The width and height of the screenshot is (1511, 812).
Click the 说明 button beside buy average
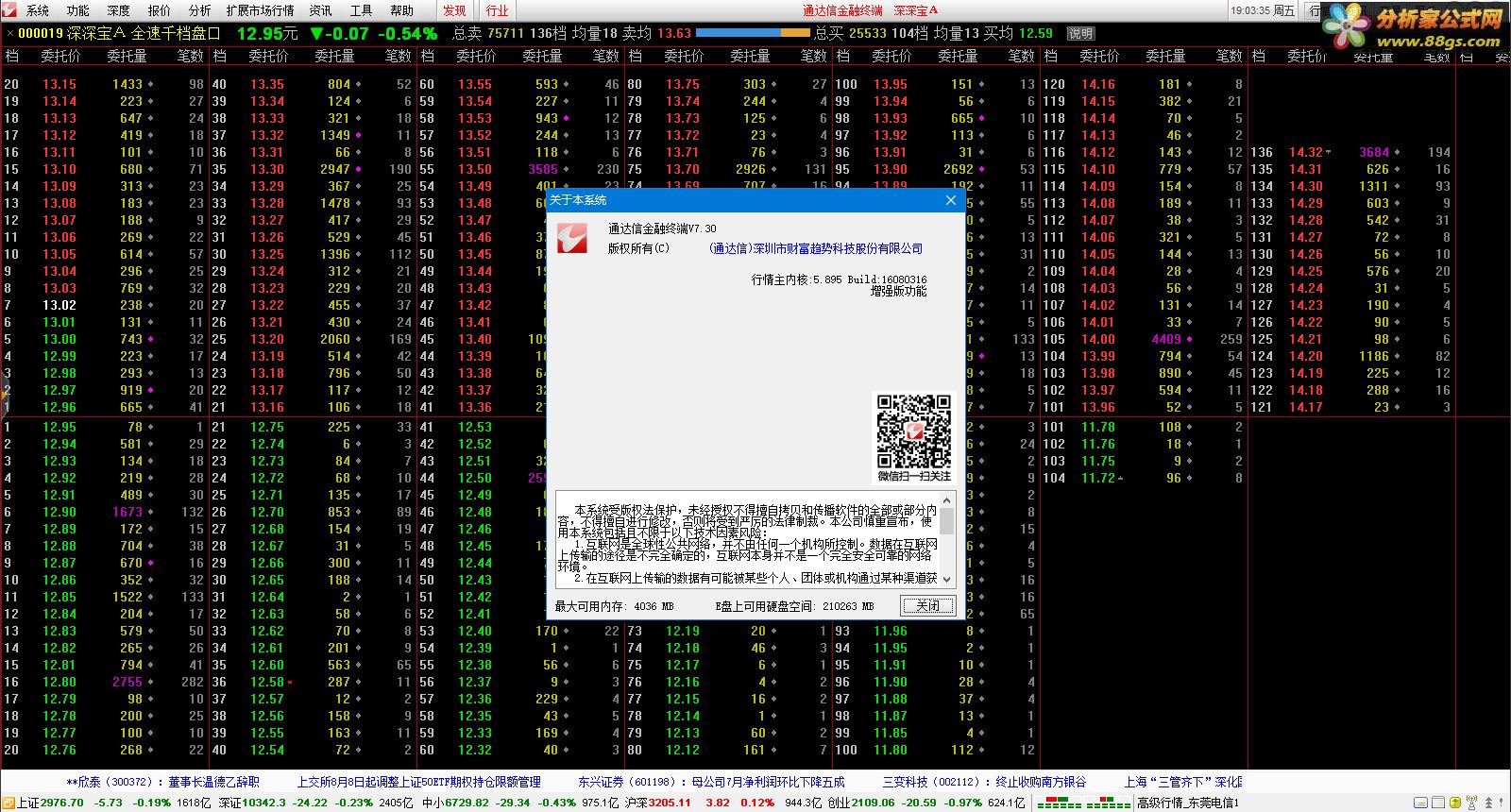pyautogui.click(x=1080, y=33)
